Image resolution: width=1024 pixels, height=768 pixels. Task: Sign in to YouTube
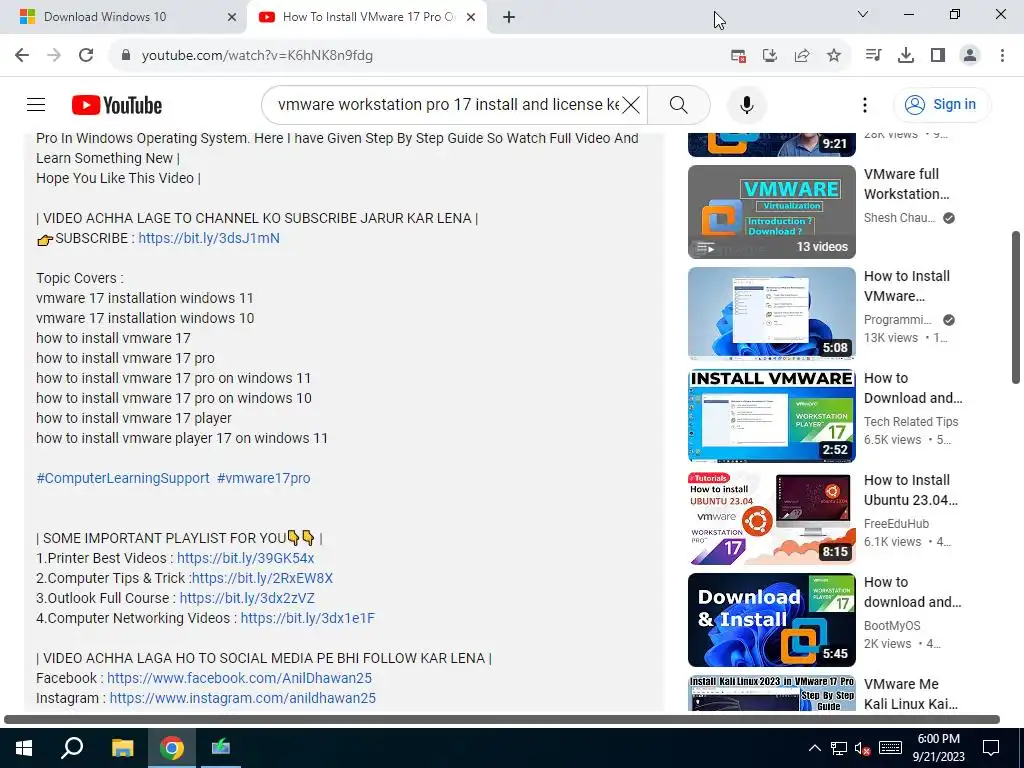[x=941, y=104]
